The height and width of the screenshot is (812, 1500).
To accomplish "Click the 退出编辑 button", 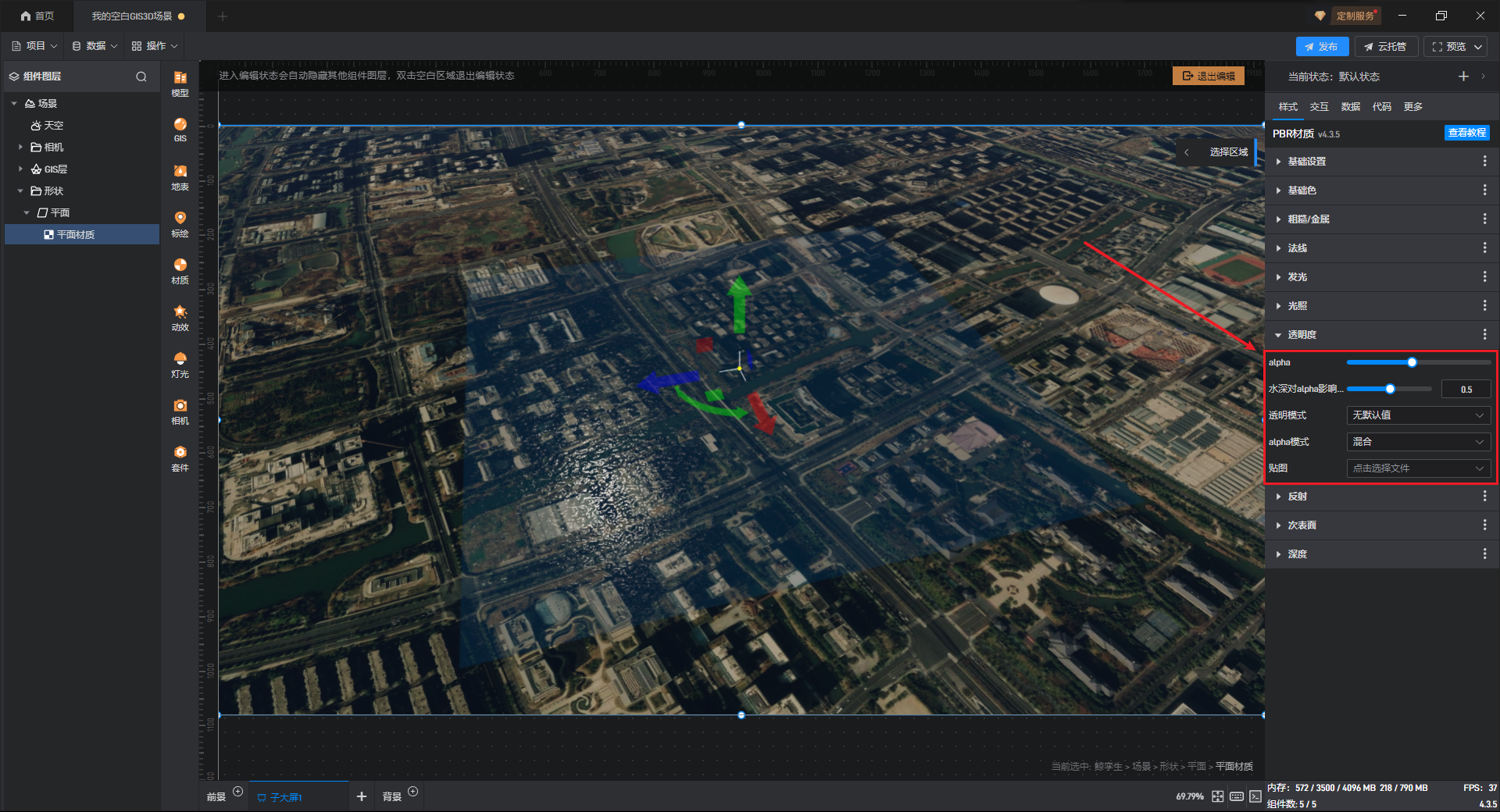I will tap(1209, 76).
